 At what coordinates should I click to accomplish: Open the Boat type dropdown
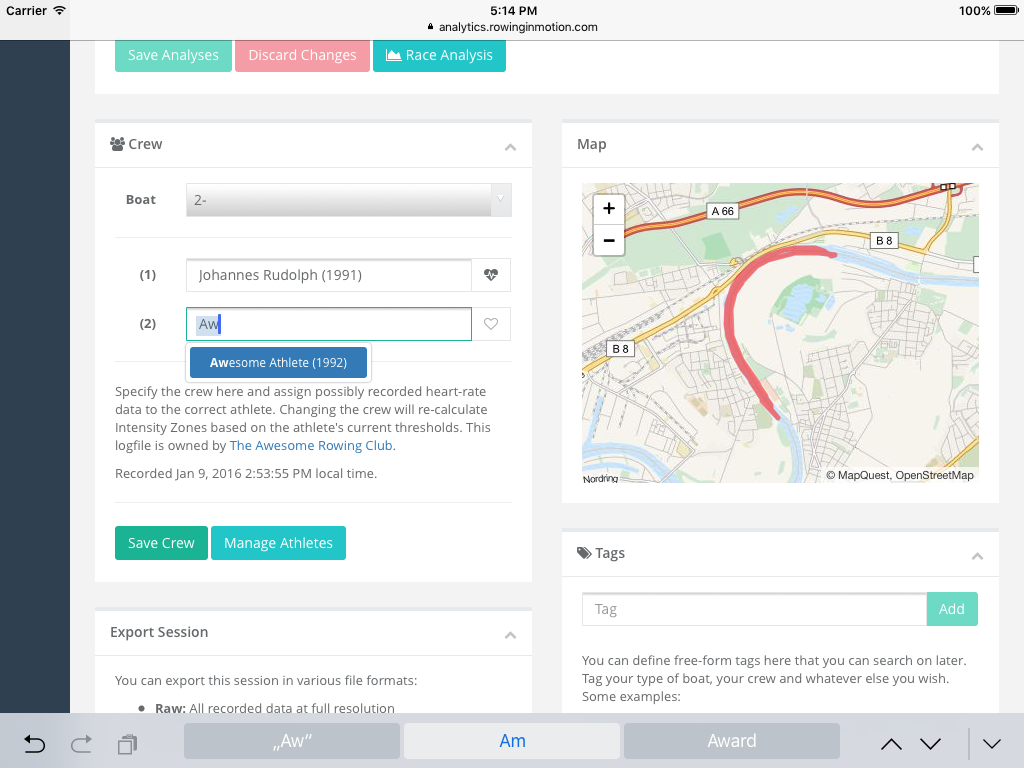click(348, 200)
